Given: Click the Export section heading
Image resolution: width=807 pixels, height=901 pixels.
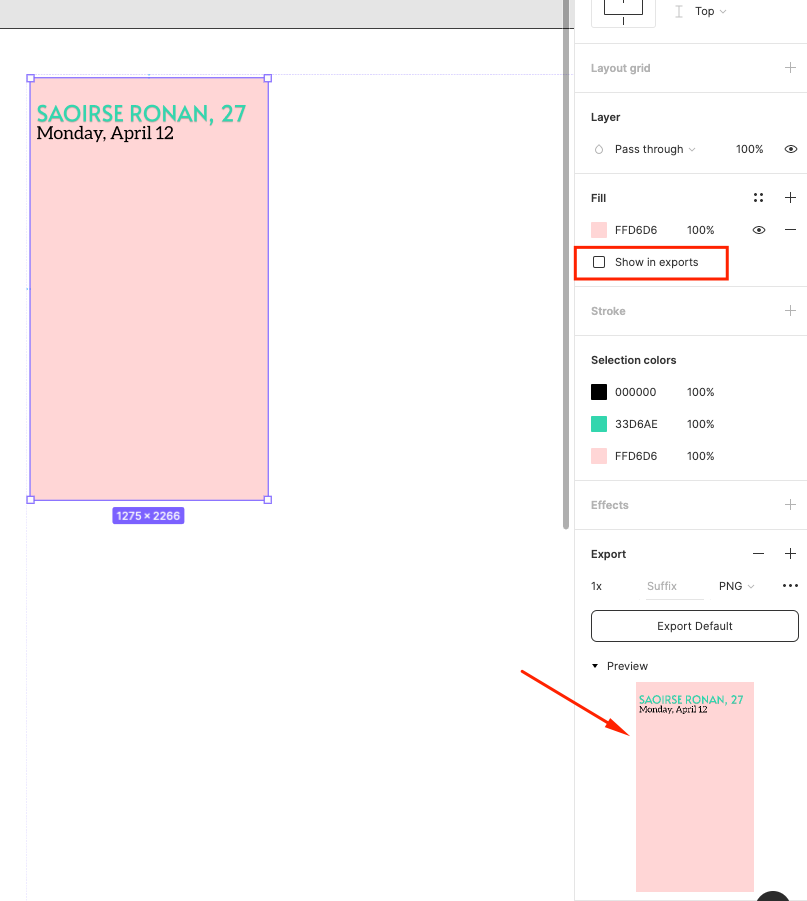Looking at the screenshot, I should click(608, 554).
